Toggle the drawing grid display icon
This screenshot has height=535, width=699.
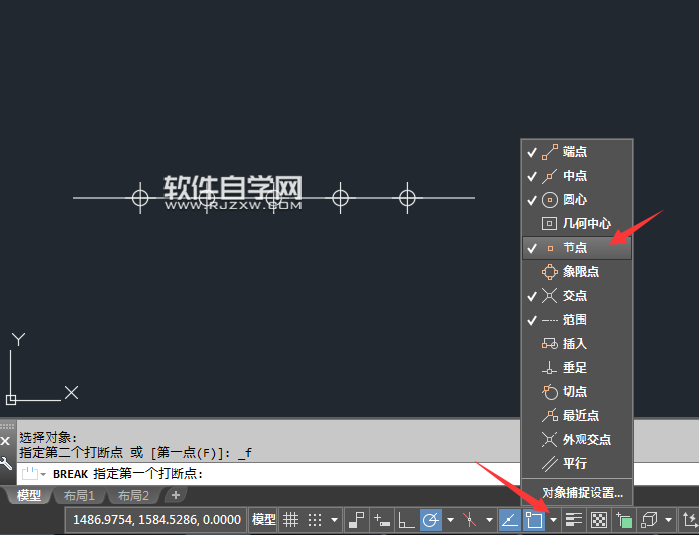pyautogui.click(x=290, y=520)
